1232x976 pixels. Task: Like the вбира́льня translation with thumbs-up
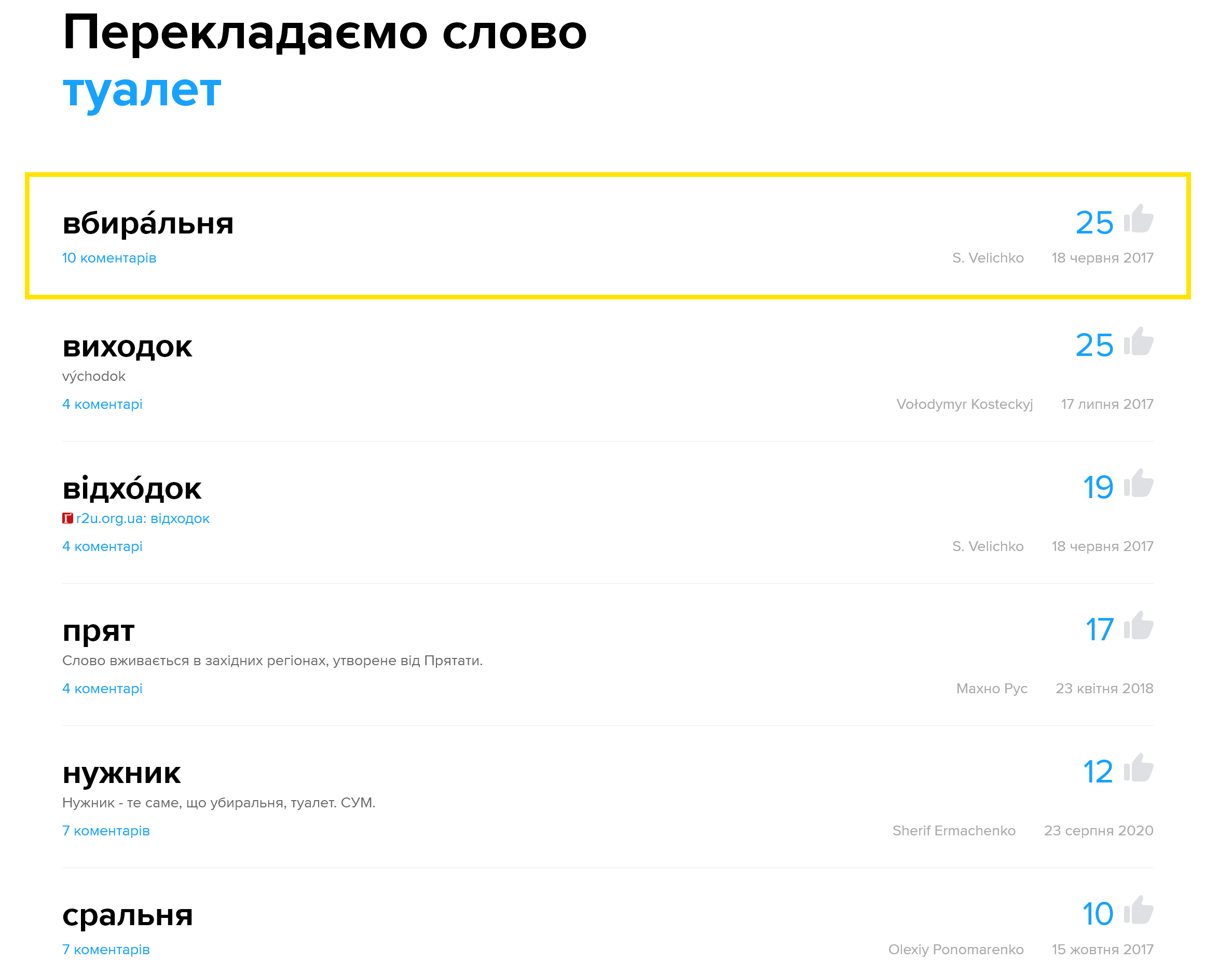coord(1138,219)
